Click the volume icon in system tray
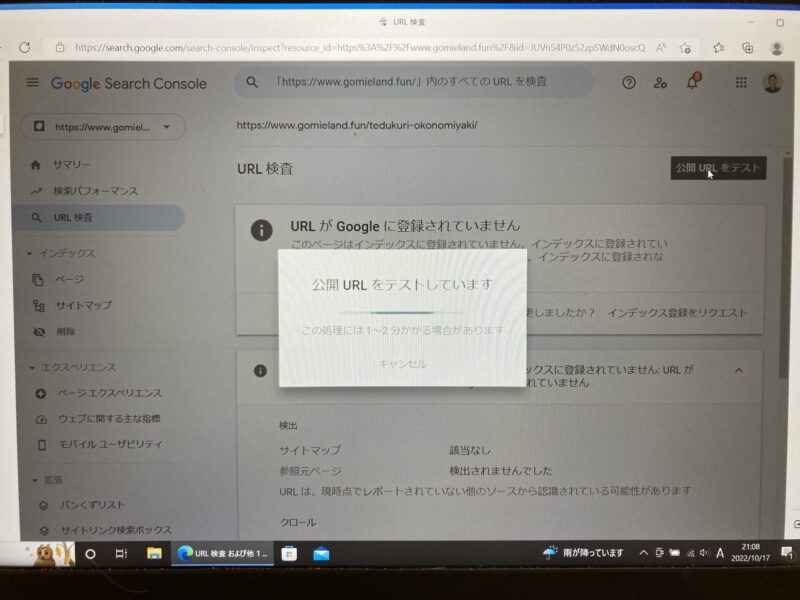Screen dimensions: 800x600 705,553
